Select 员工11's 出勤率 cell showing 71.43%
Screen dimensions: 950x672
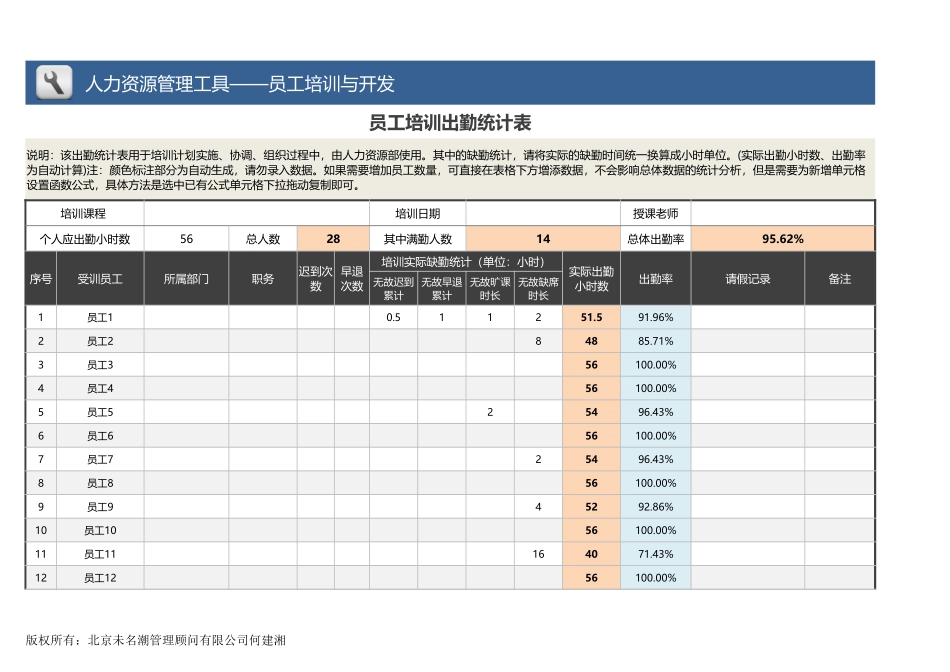655,553
